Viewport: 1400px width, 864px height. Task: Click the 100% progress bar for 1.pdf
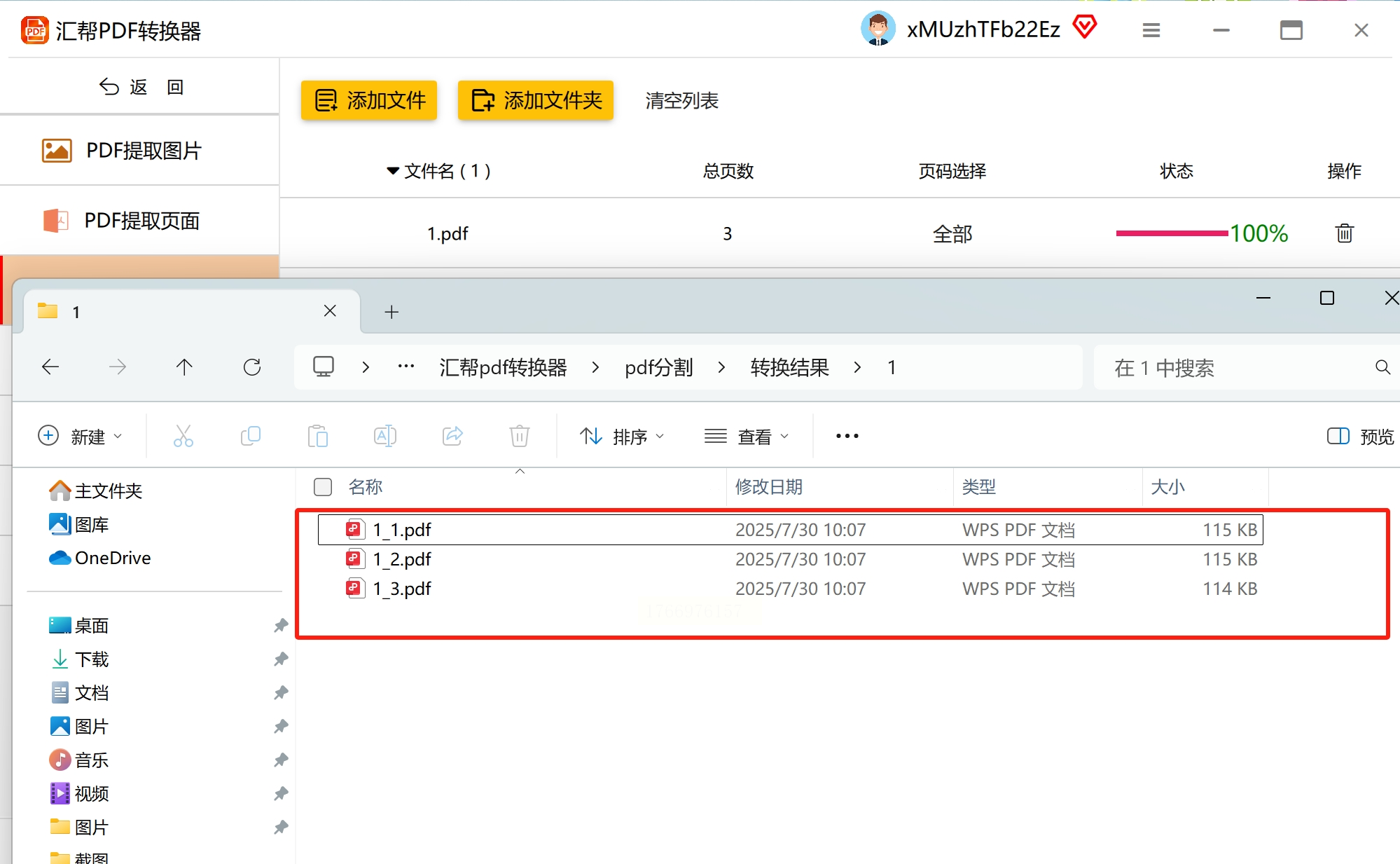tap(1172, 233)
